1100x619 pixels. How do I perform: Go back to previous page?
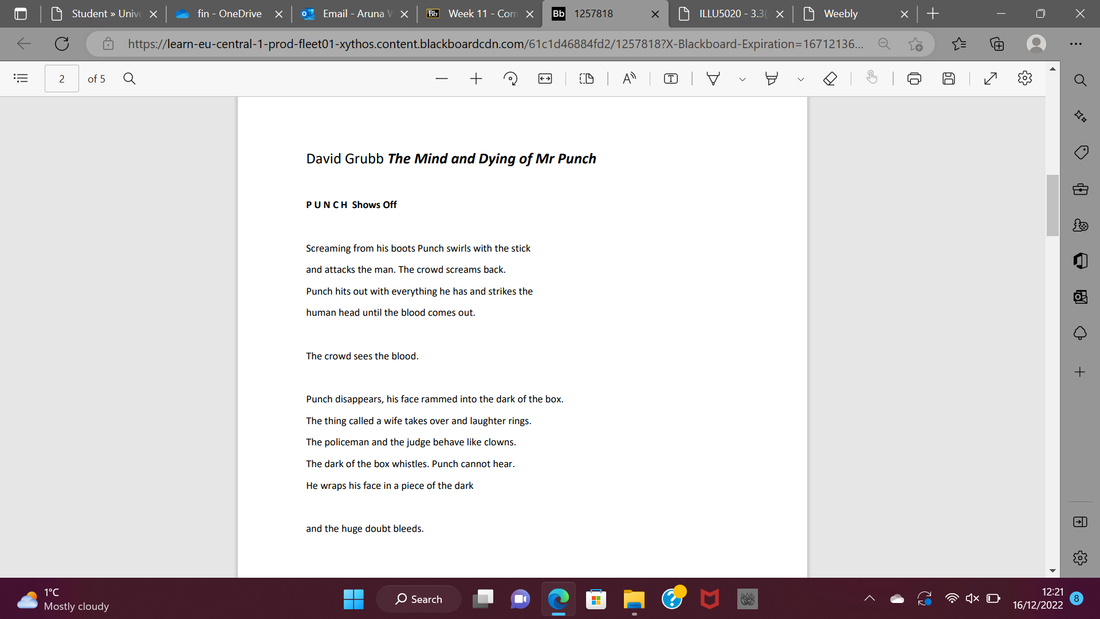[x=24, y=44]
